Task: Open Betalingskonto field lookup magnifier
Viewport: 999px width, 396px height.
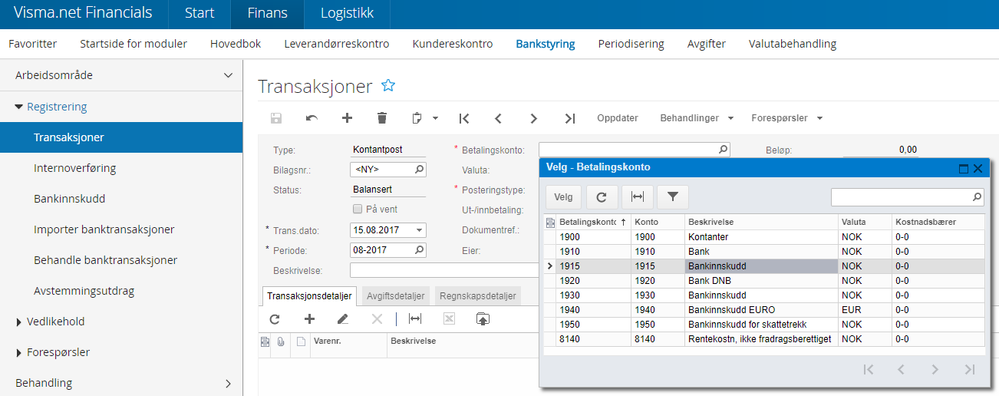Action: point(722,150)
